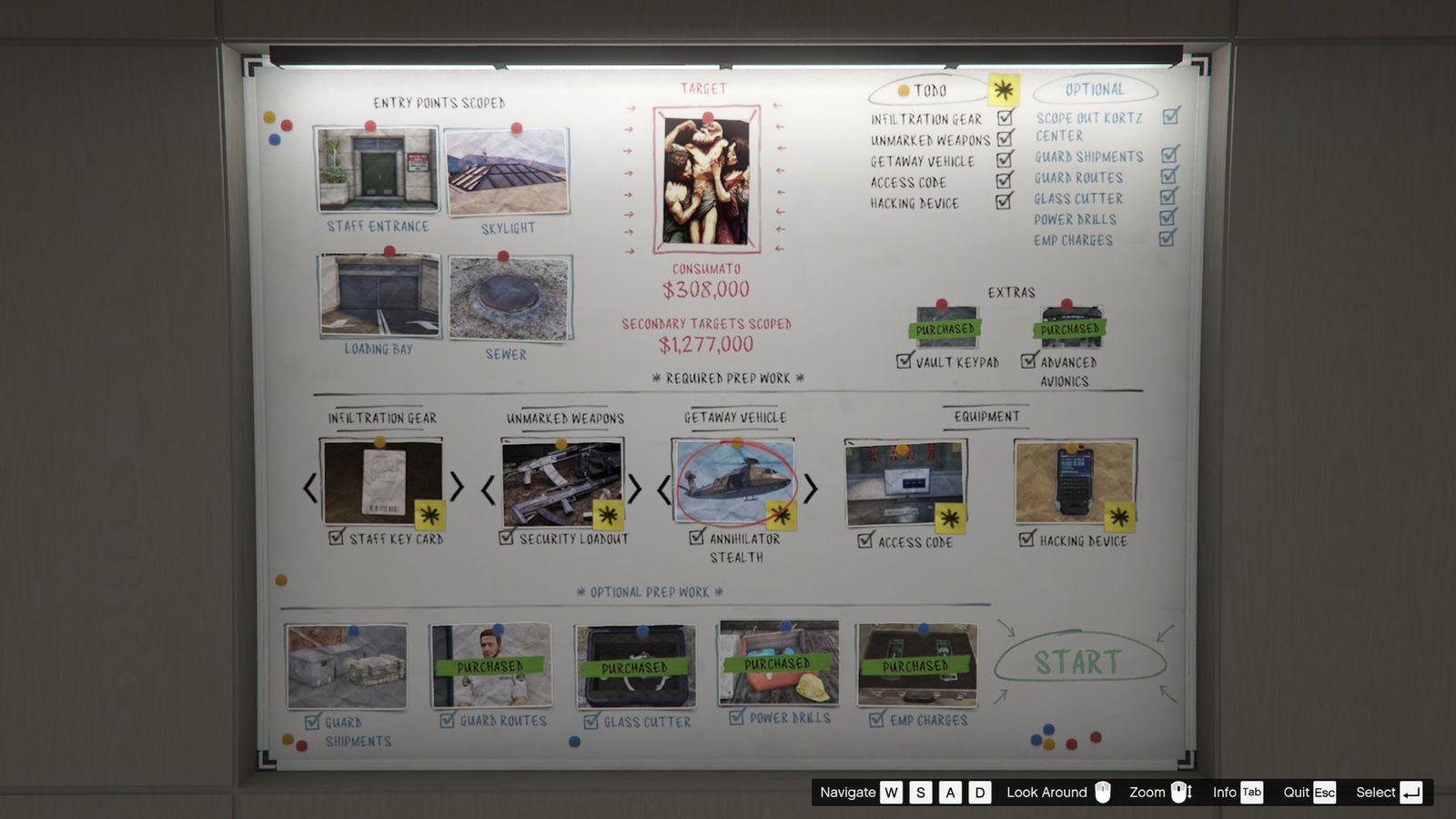
Task: Click the Zoom mouse wheel icon
Action: coord(1180,792)
